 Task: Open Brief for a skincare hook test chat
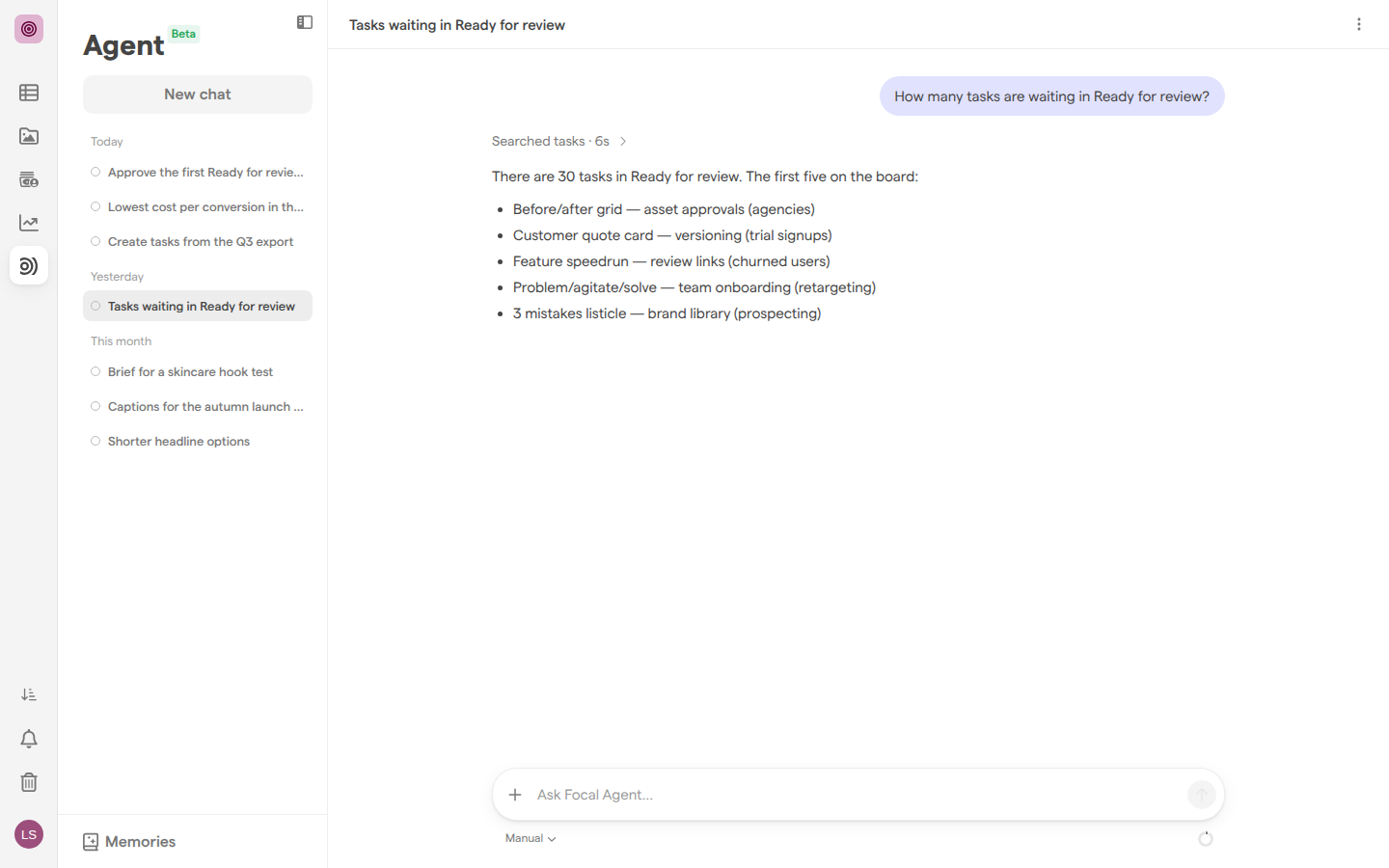(x=198, y=372)
